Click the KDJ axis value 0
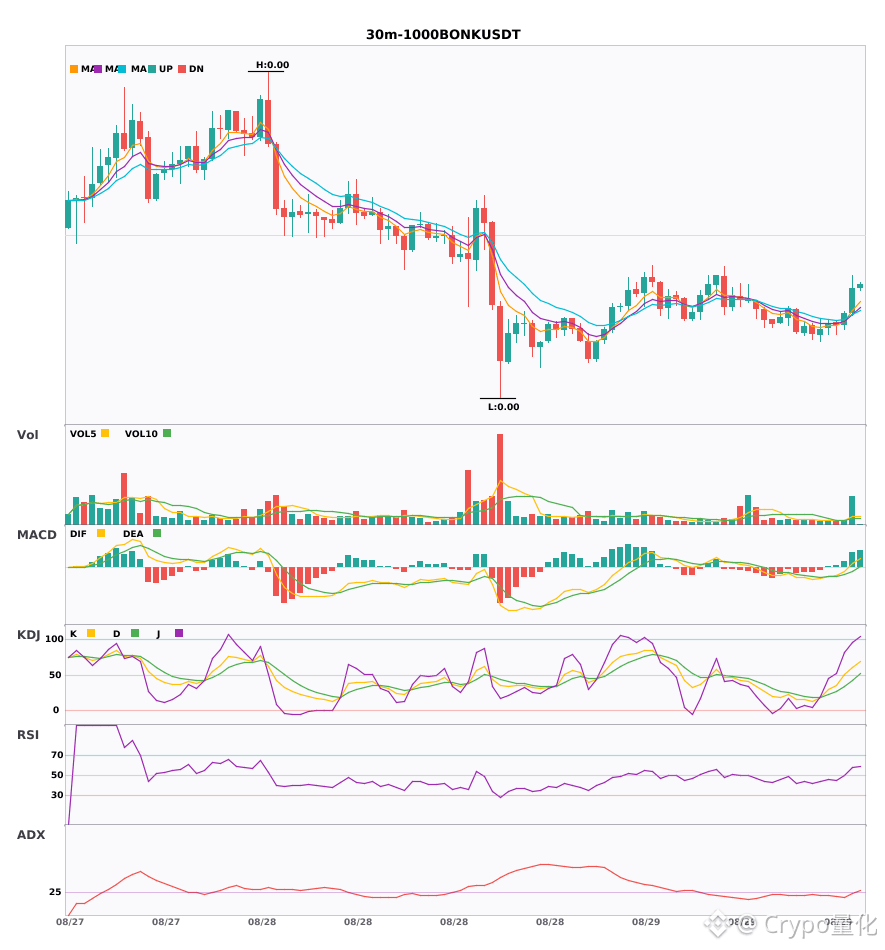This screenshot has height=950, width=885. 56,710
